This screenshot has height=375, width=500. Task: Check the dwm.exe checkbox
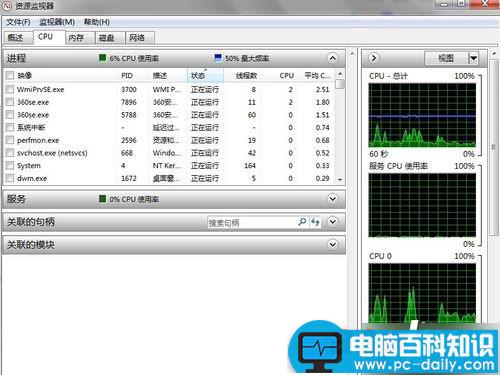pyautogui.click(x=10, y=178)
